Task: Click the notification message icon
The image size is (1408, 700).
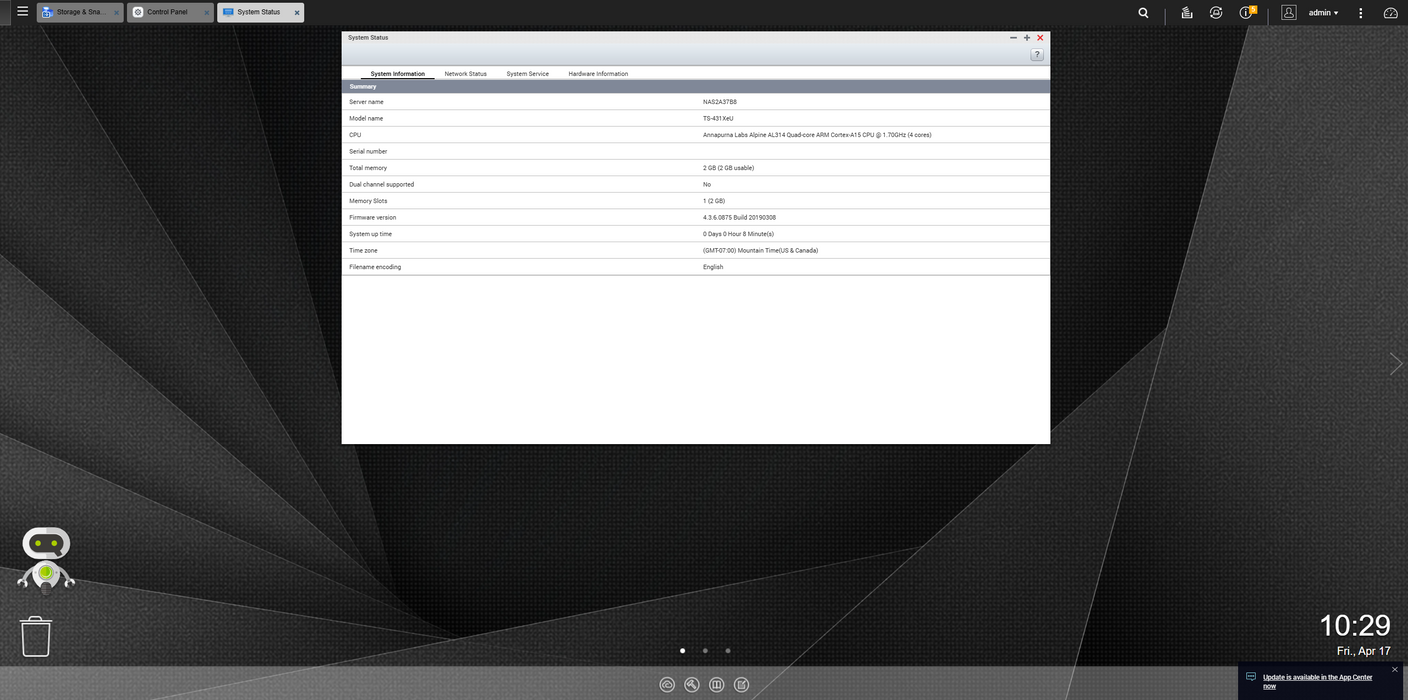Action: 1250,677
